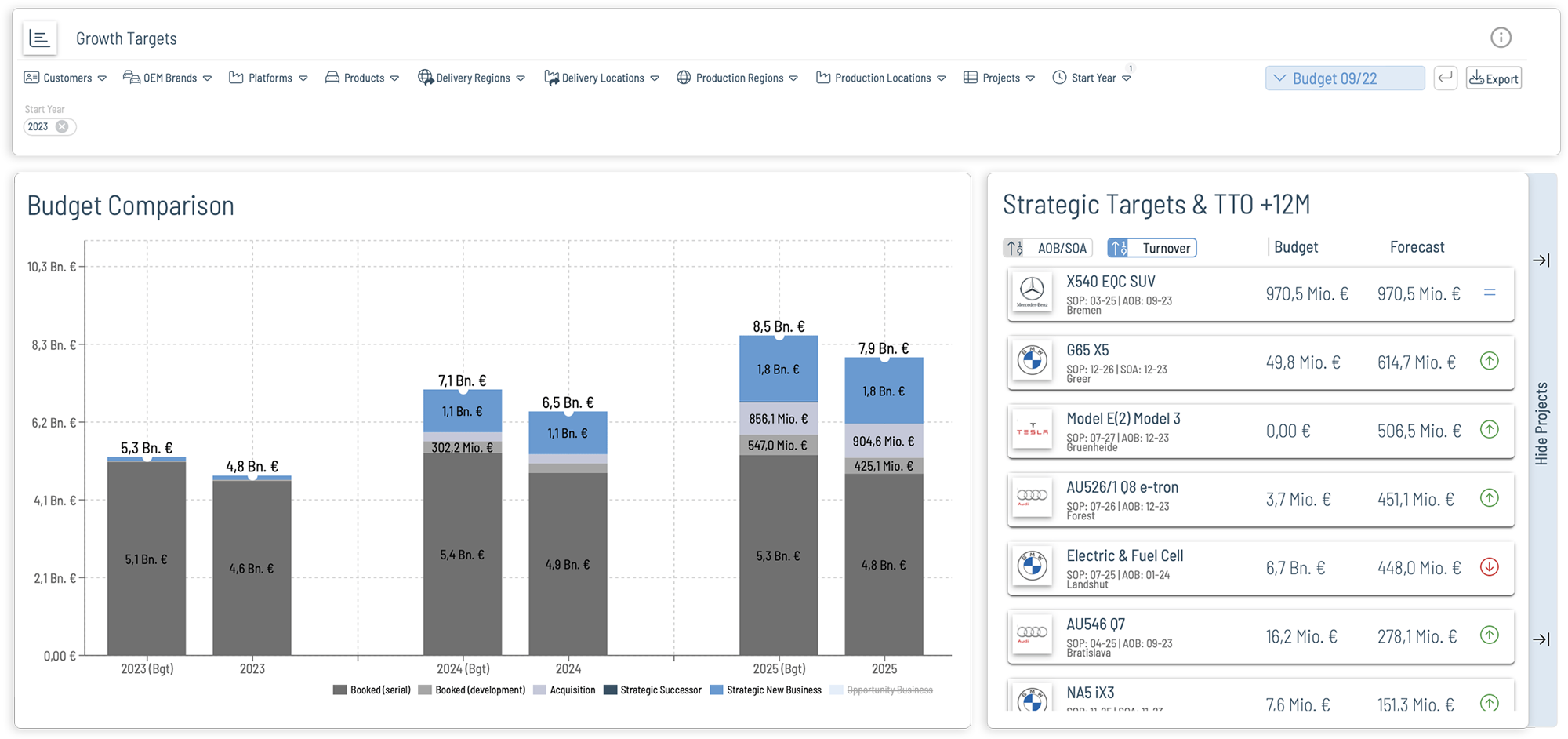
Task: Click the upper collapse arrow on the side panel
Action: (x=1541, y=260)
